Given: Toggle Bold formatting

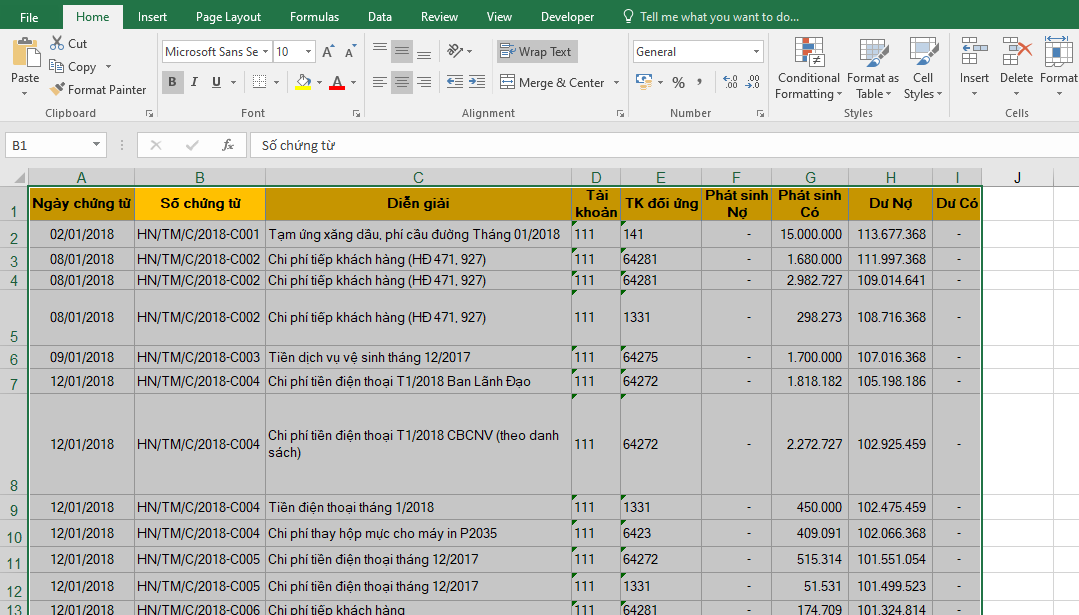Looking at the screenshot, I should click(x=172, y=82).
